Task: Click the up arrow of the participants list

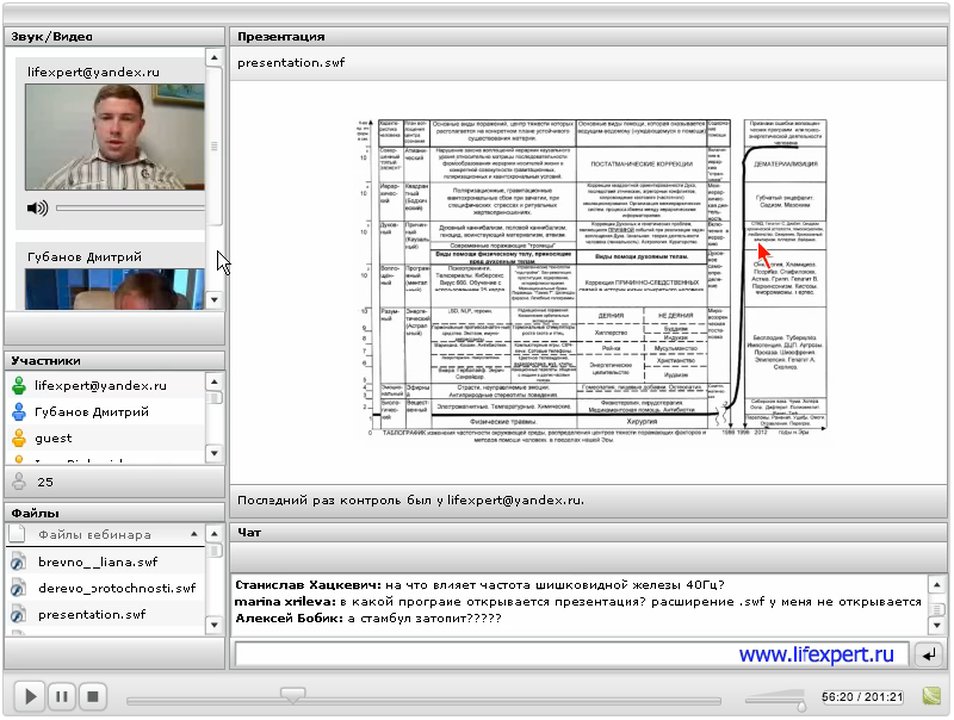Action: pyautogui.click(x=214, y=382)
